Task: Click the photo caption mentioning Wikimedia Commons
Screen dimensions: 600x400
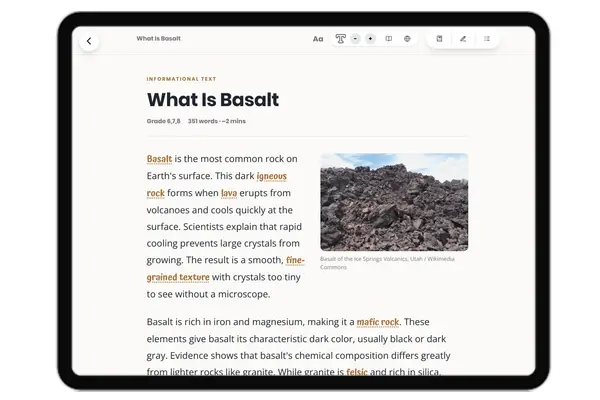Action: point(387,263)
